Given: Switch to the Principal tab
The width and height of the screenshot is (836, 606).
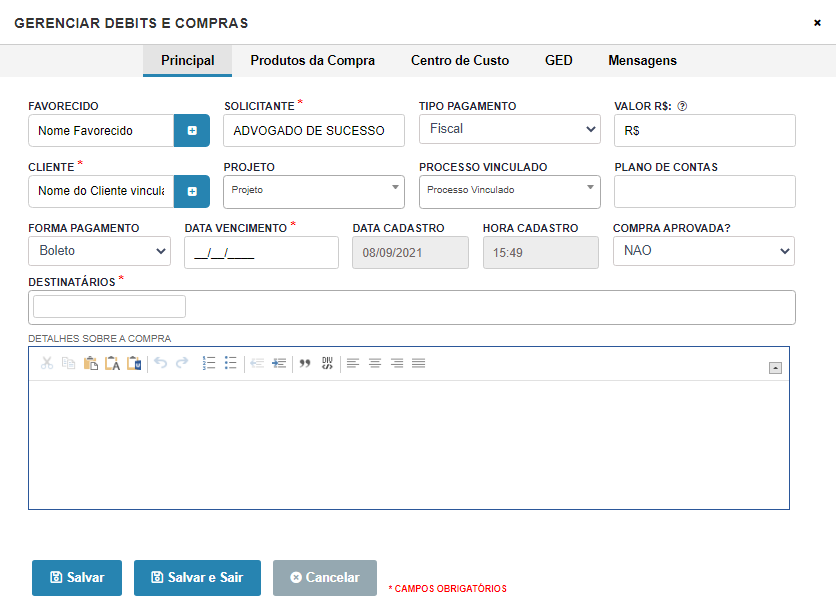Looking at the screenshot, I should [188, 61].
